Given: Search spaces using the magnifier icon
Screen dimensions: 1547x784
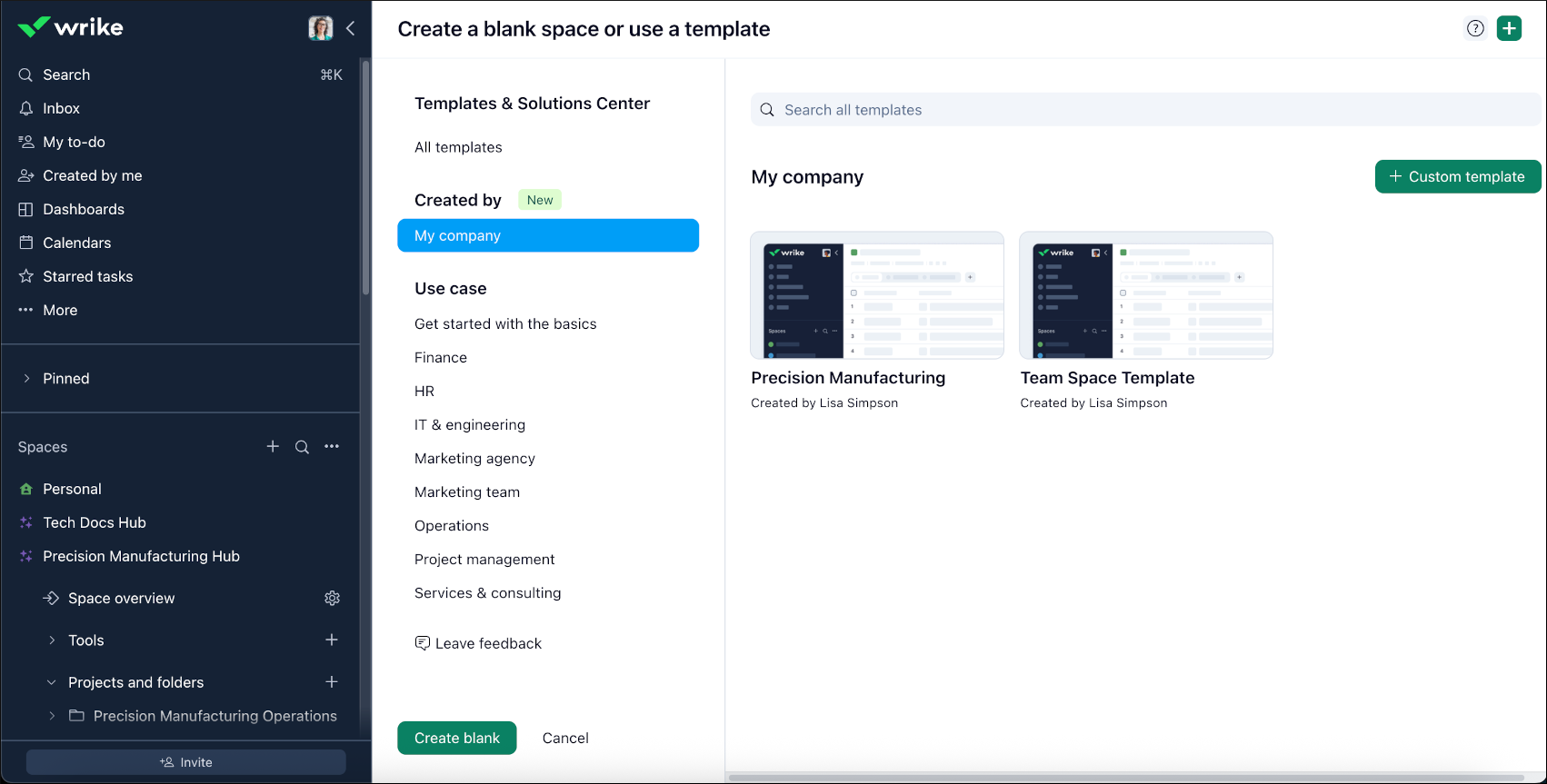Looking at the screenshot, I should 302,447.
